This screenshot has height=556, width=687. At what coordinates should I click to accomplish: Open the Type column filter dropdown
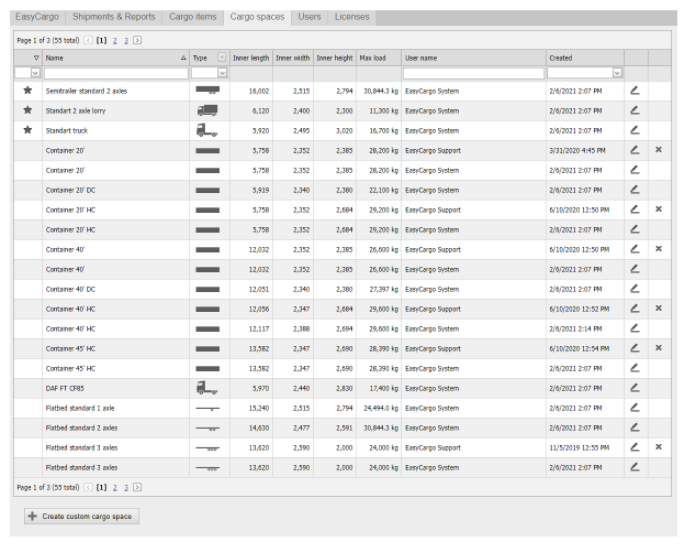tap(222, 73)
